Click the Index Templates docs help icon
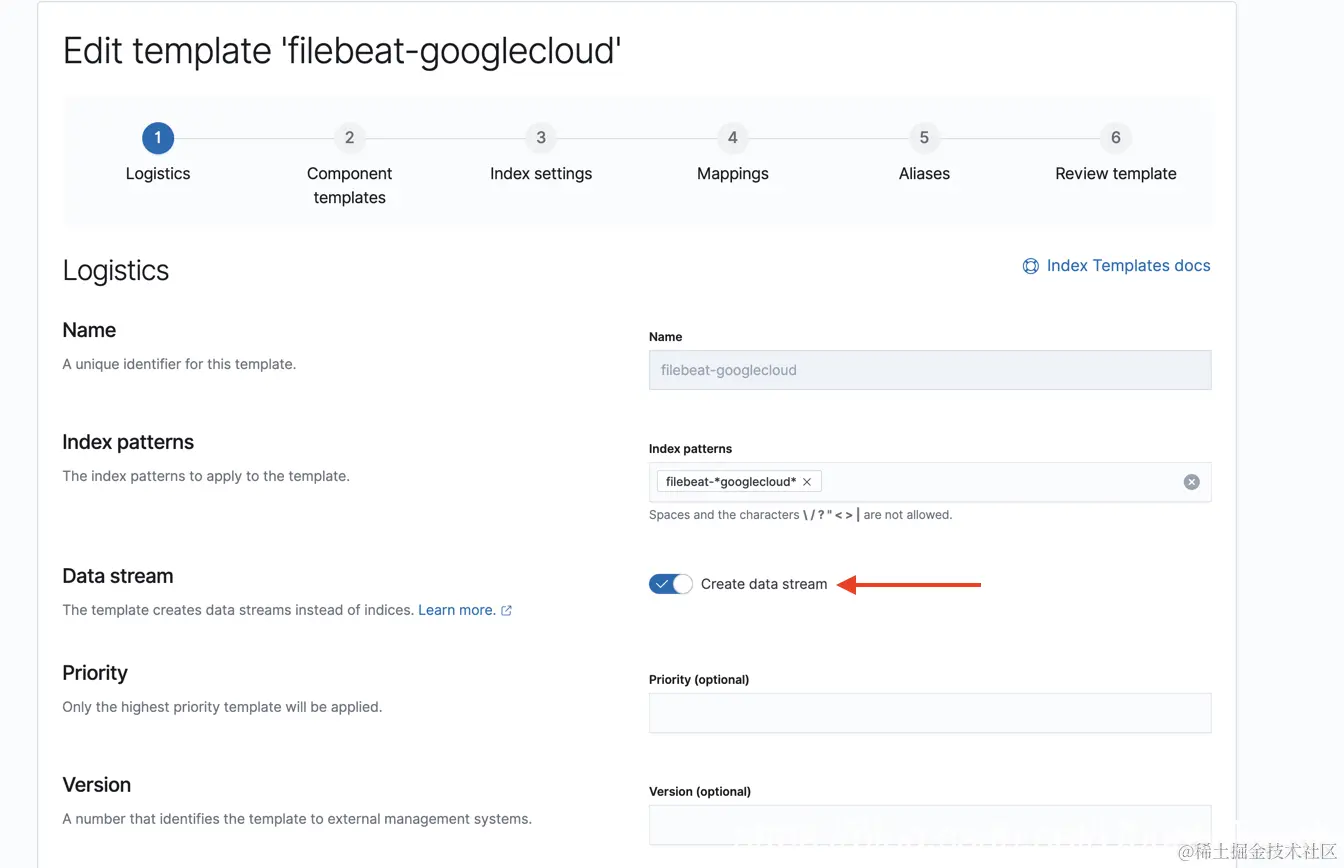Viewport: 1344px width, 868px height. coord(1030,266)
